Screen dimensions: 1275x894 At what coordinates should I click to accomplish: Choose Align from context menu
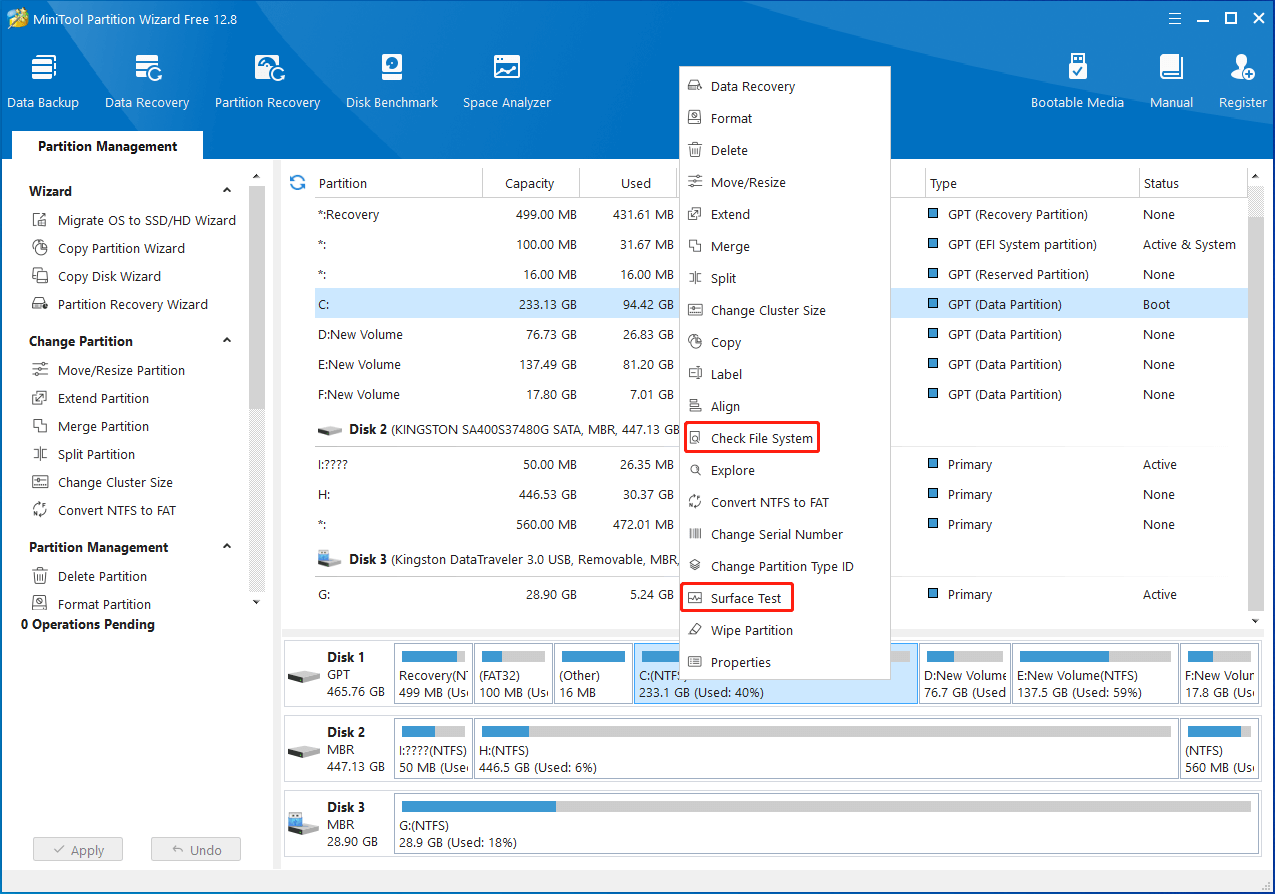click(785, 406)
